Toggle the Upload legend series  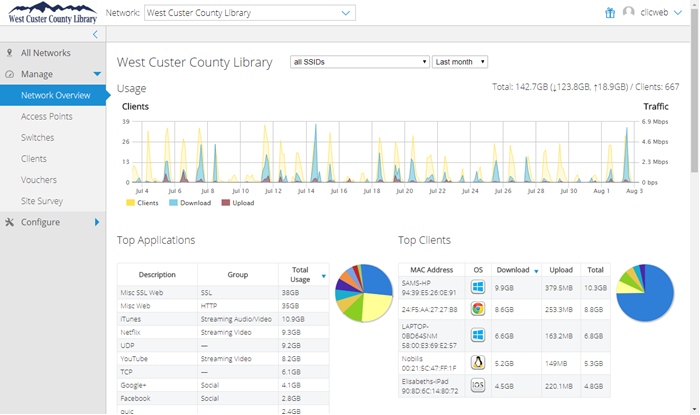tap(236, 203)
